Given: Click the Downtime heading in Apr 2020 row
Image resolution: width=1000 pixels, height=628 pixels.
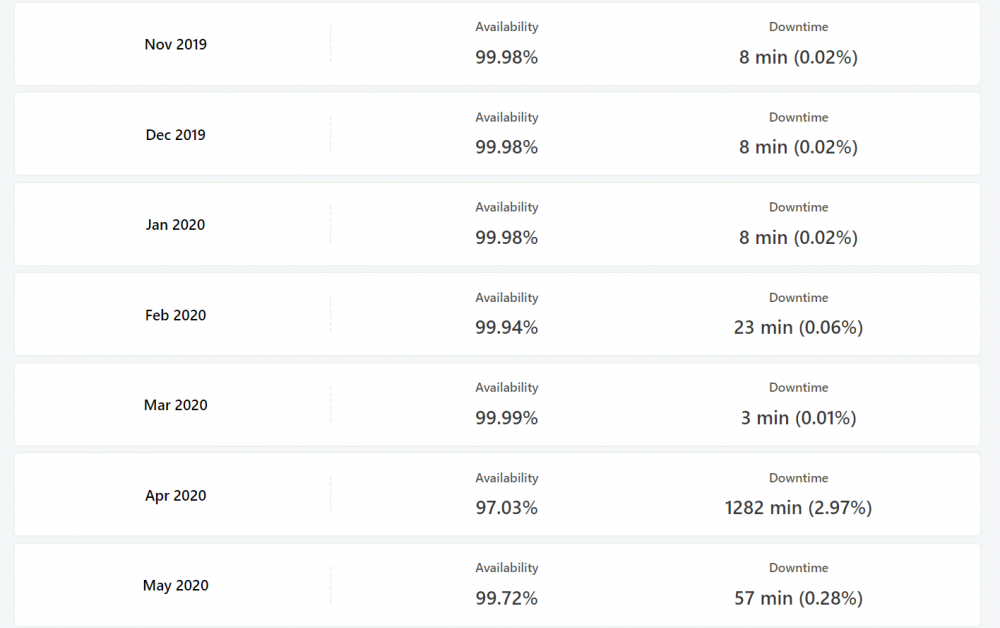Looking at the screenshot, I should coord(798,478).
